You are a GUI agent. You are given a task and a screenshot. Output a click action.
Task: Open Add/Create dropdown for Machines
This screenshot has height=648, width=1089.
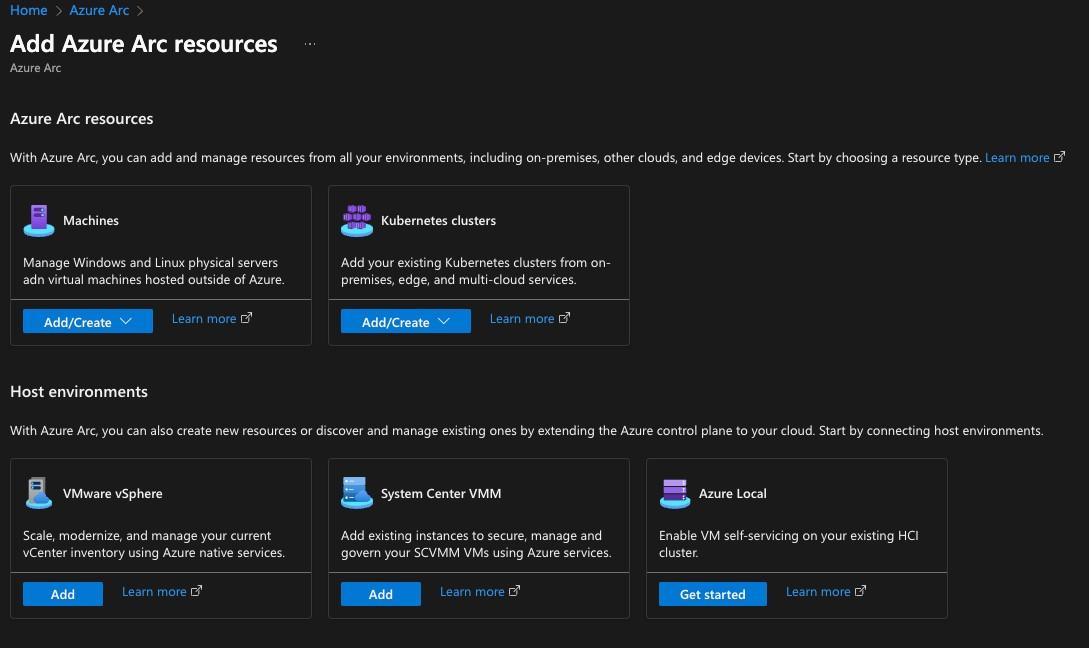point(88,322)
